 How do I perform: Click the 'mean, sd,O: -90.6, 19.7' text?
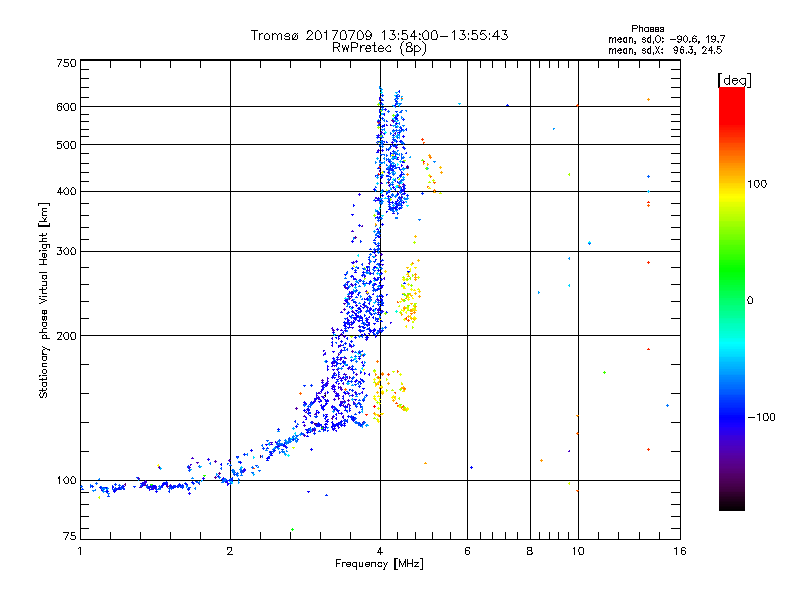click(666, 39)
